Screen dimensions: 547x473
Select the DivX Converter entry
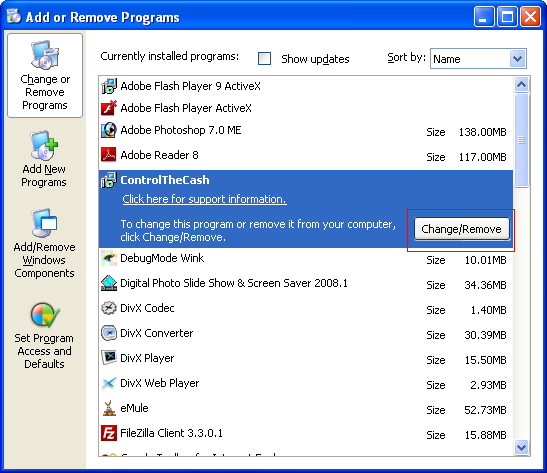[306, 334]
